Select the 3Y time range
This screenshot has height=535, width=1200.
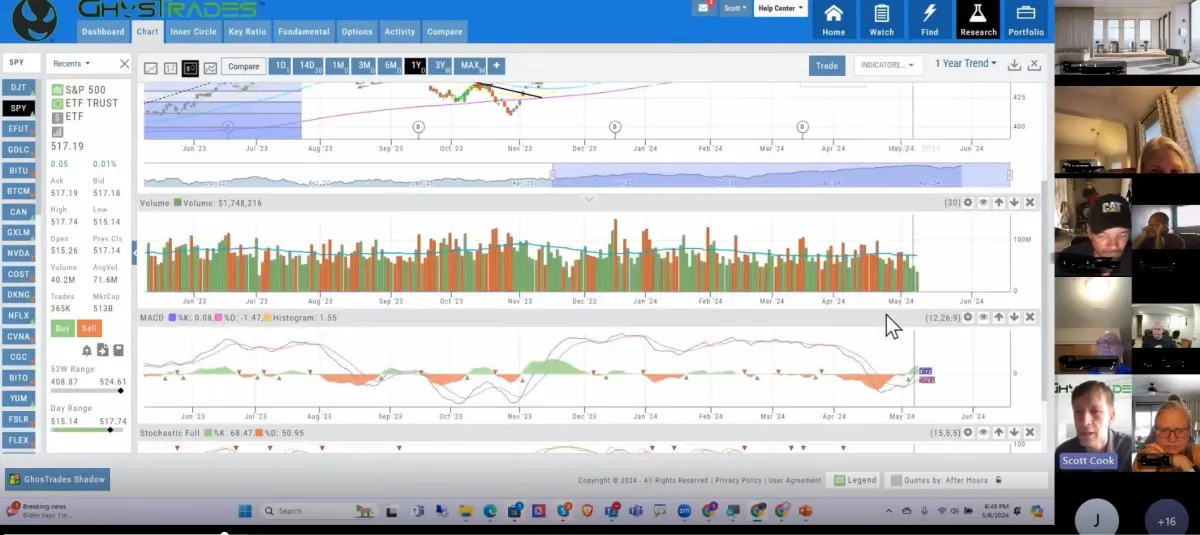pos(440,66)
